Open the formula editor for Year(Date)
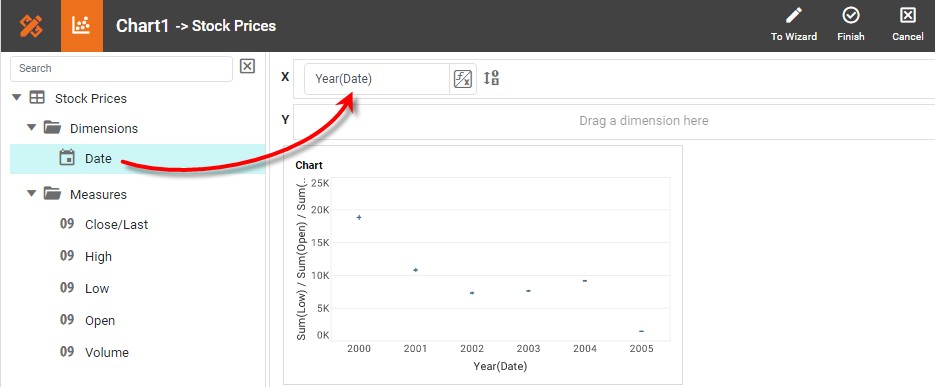Image resolution: width=935 pixels, height=387 pixels. (463, 79)
